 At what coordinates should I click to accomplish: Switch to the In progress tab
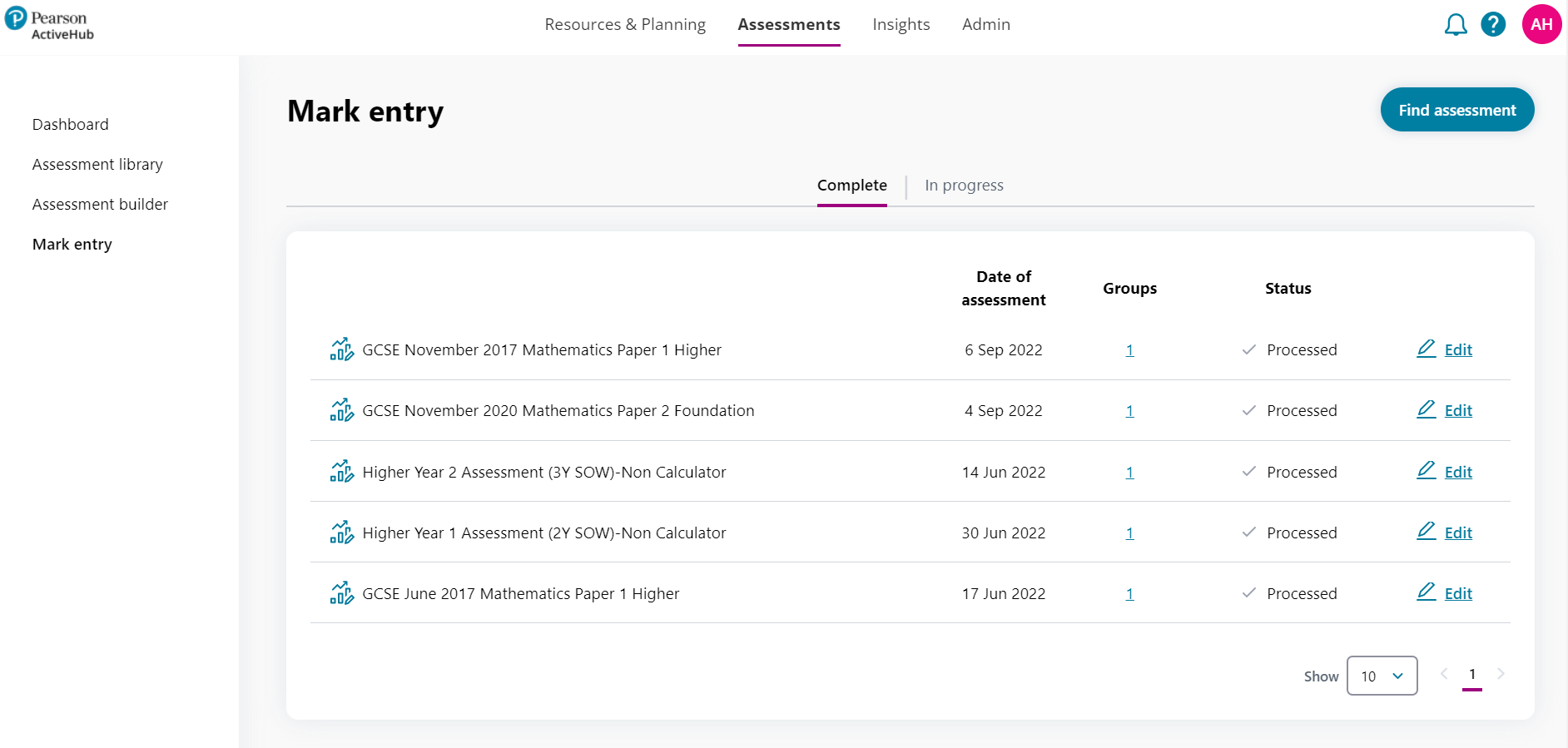point(964,186)
